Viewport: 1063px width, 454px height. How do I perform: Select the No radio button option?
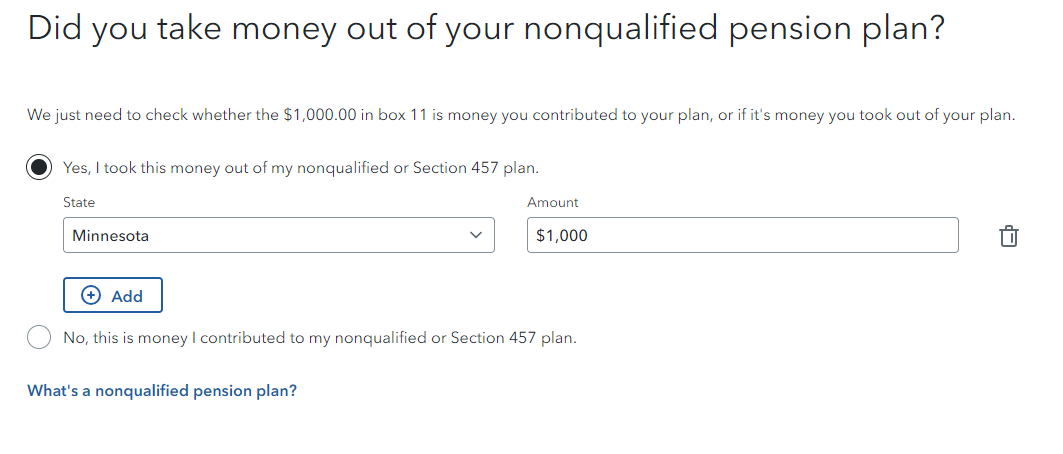pos(39,337)
